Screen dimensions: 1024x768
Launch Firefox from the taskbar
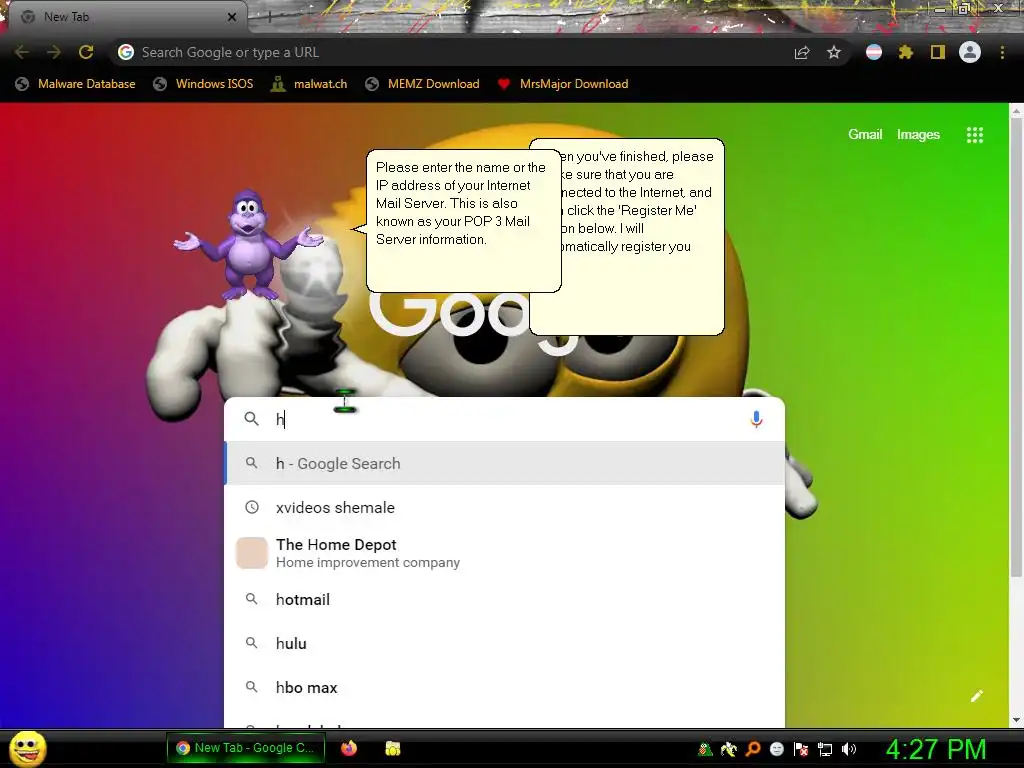349,748
